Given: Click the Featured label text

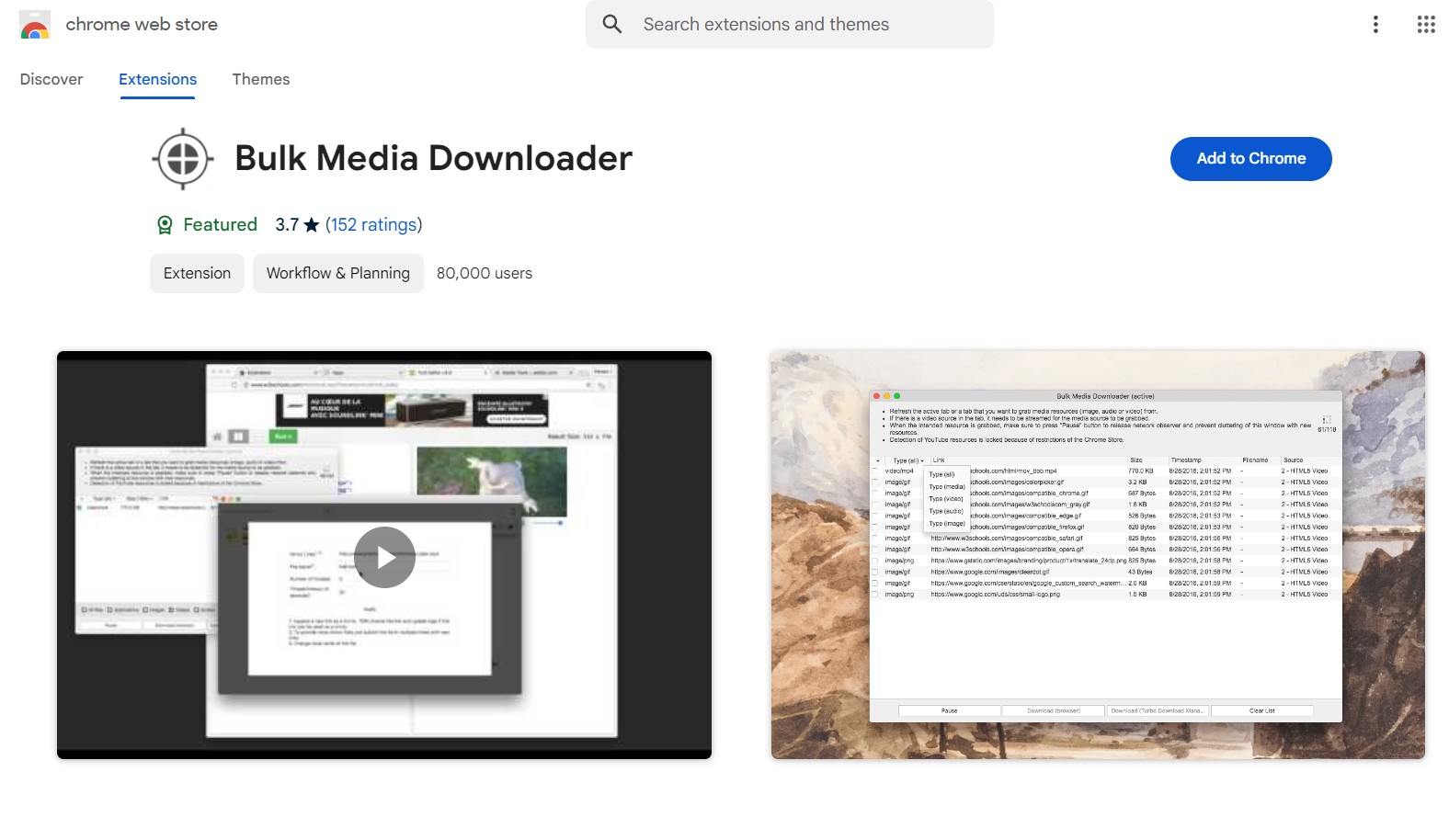Looking at the screenshot, I should click(x=220, y=225).
